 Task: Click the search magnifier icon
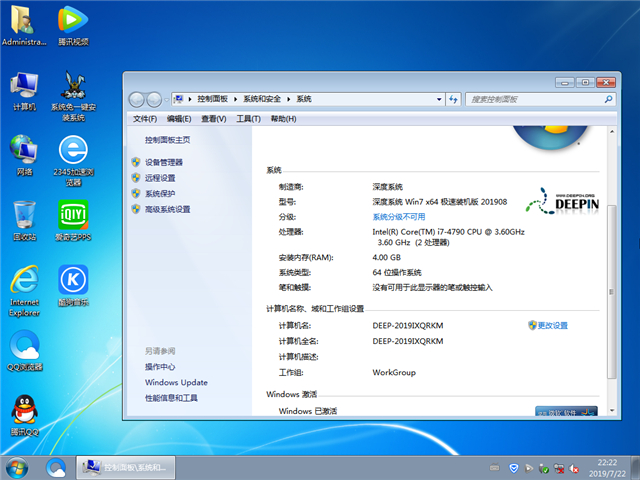(x=608, y=99)
